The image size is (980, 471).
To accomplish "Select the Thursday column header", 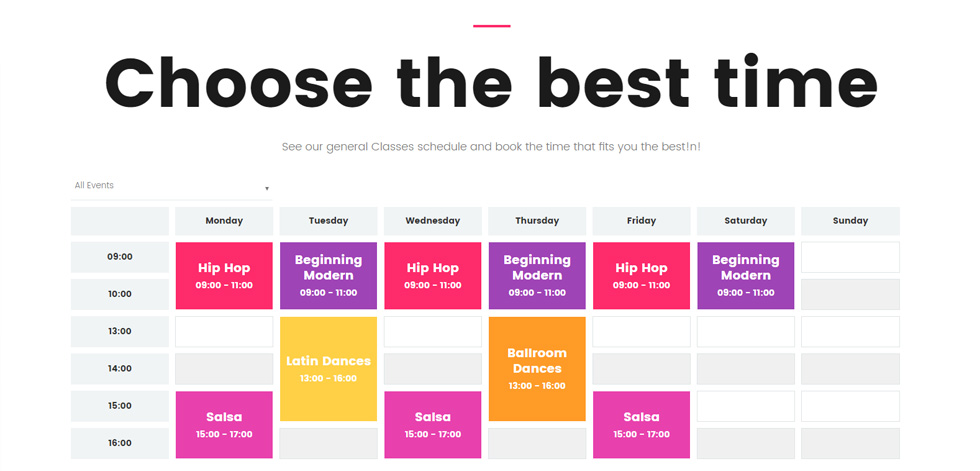I will coord(537,221).
